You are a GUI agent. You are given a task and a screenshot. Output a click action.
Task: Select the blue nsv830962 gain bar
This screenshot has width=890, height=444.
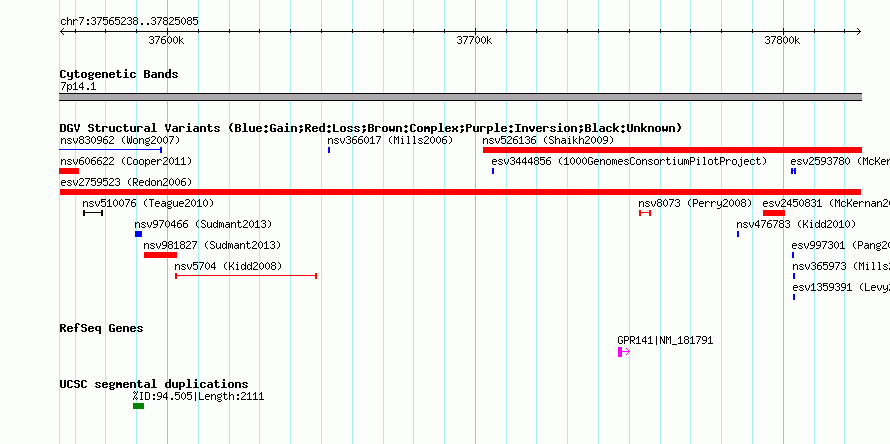(x=111, y=150)
